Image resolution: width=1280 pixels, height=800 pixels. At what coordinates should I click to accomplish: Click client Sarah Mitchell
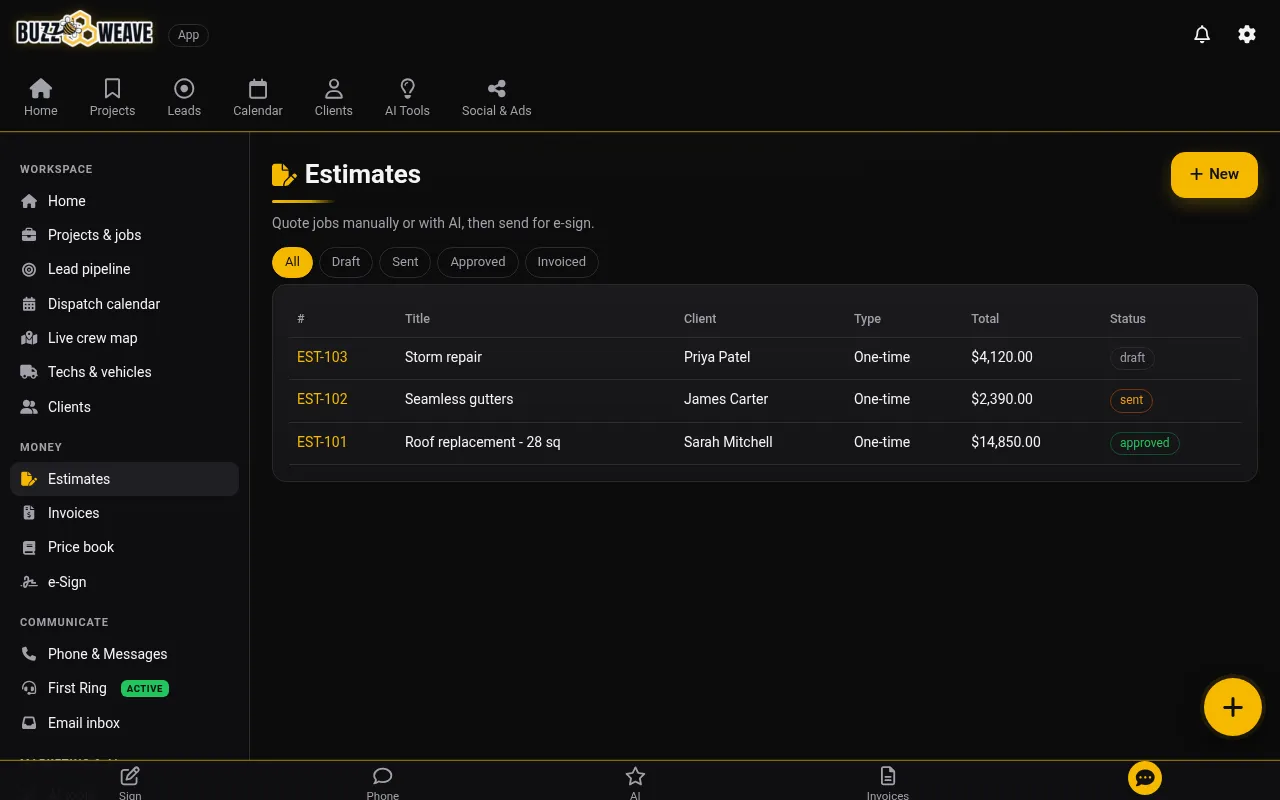[728, 442]
